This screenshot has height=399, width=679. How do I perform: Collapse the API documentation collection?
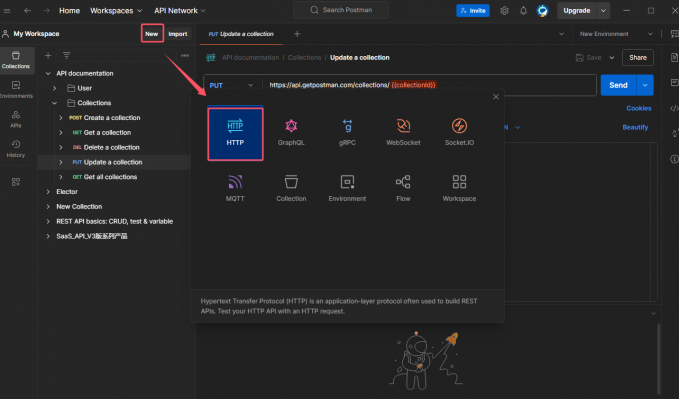48,74
